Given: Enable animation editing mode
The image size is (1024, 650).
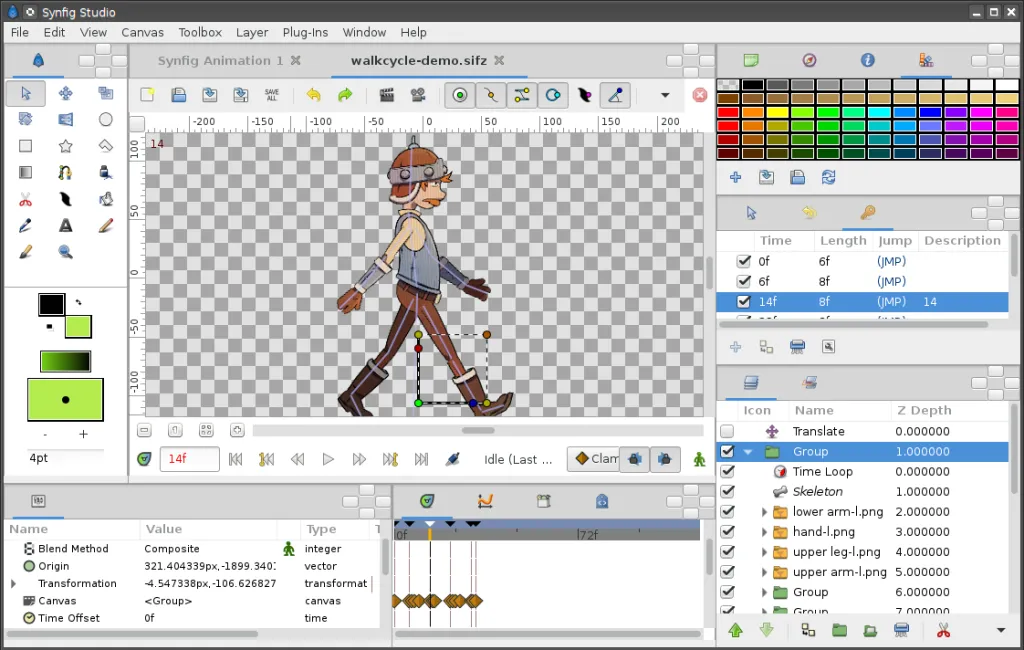Looking at the screenshot, I should (x=697, y=459).
